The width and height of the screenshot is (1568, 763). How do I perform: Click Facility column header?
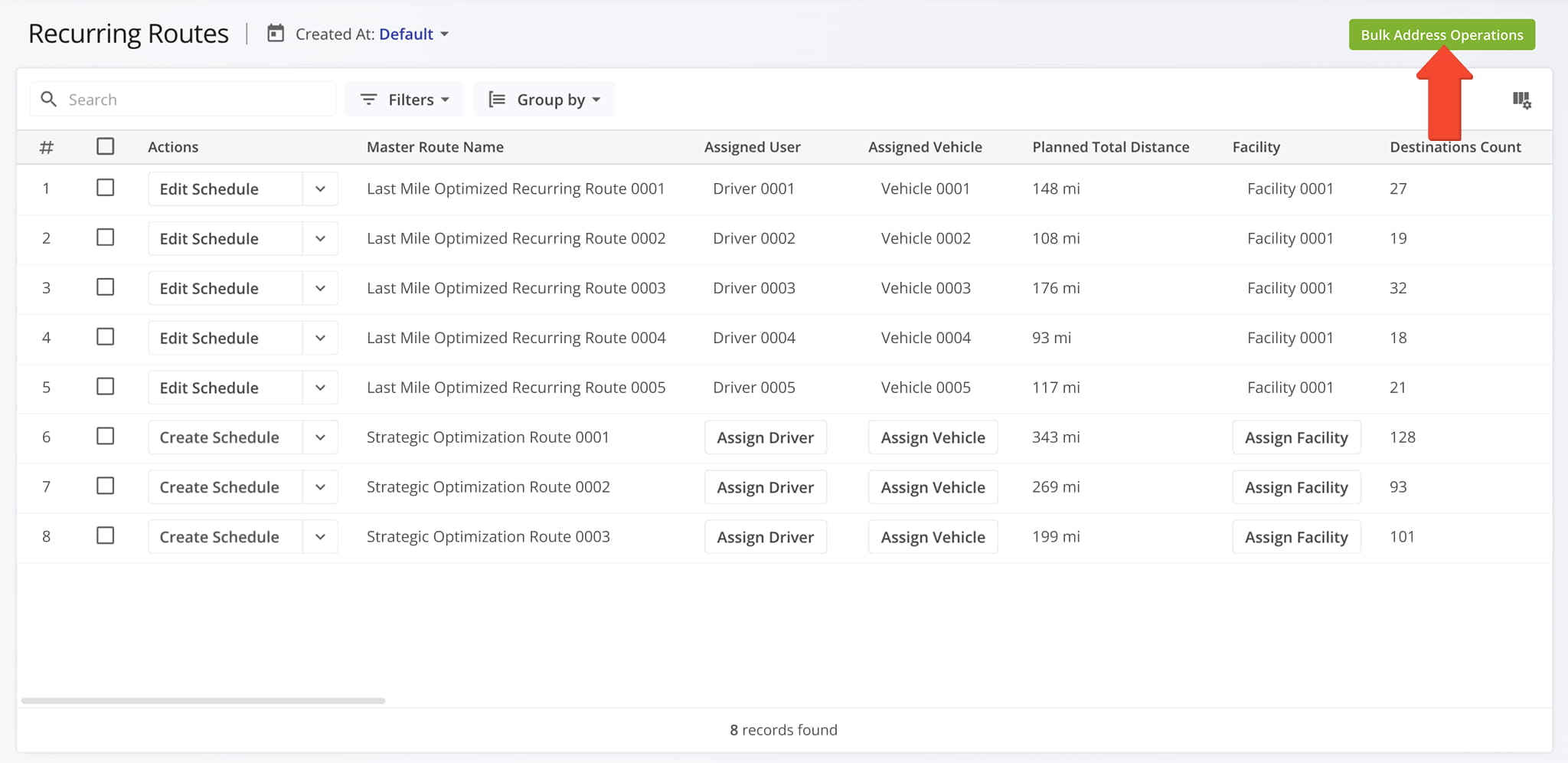point(1256,147)
